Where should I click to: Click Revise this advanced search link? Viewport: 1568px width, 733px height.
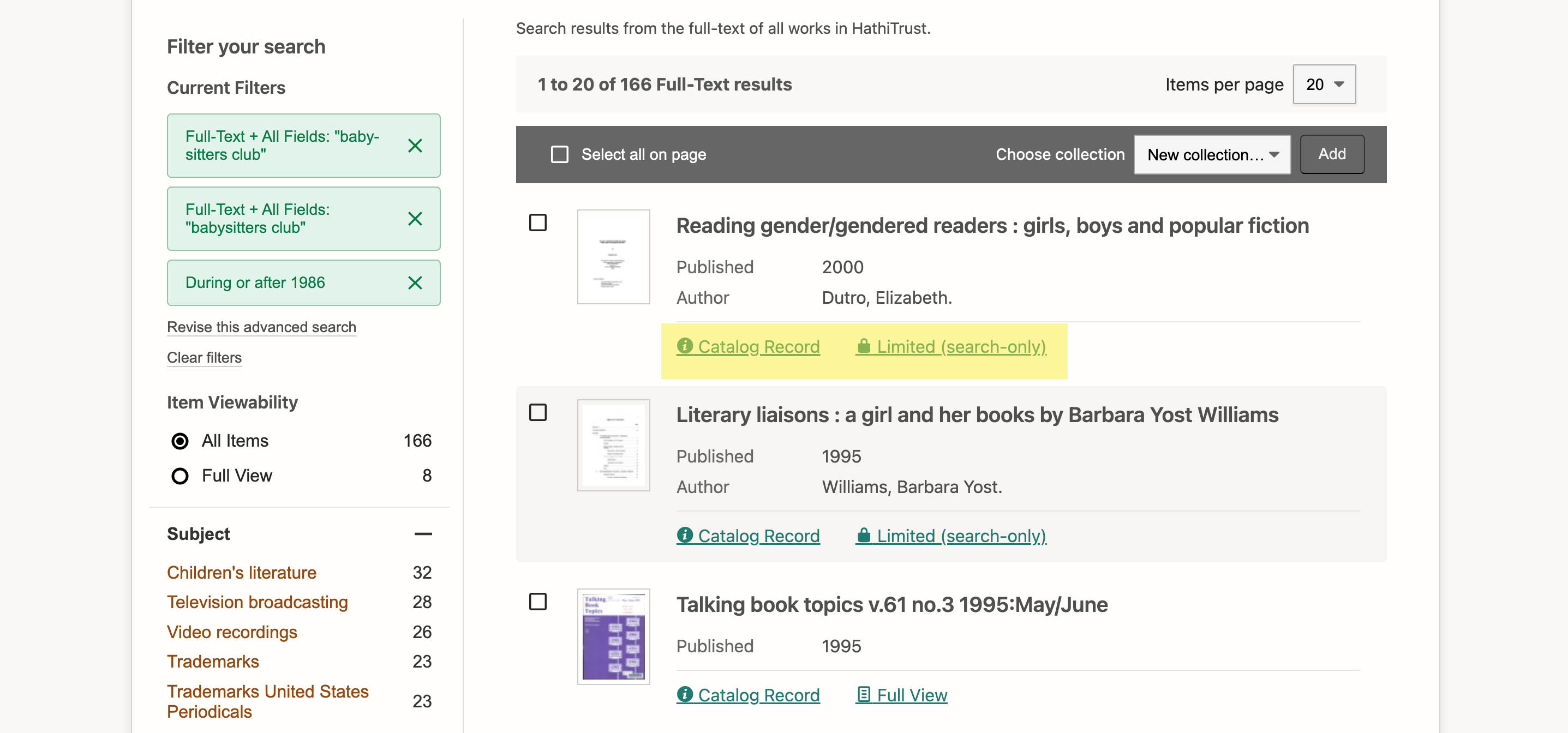[x=262, y=326]
